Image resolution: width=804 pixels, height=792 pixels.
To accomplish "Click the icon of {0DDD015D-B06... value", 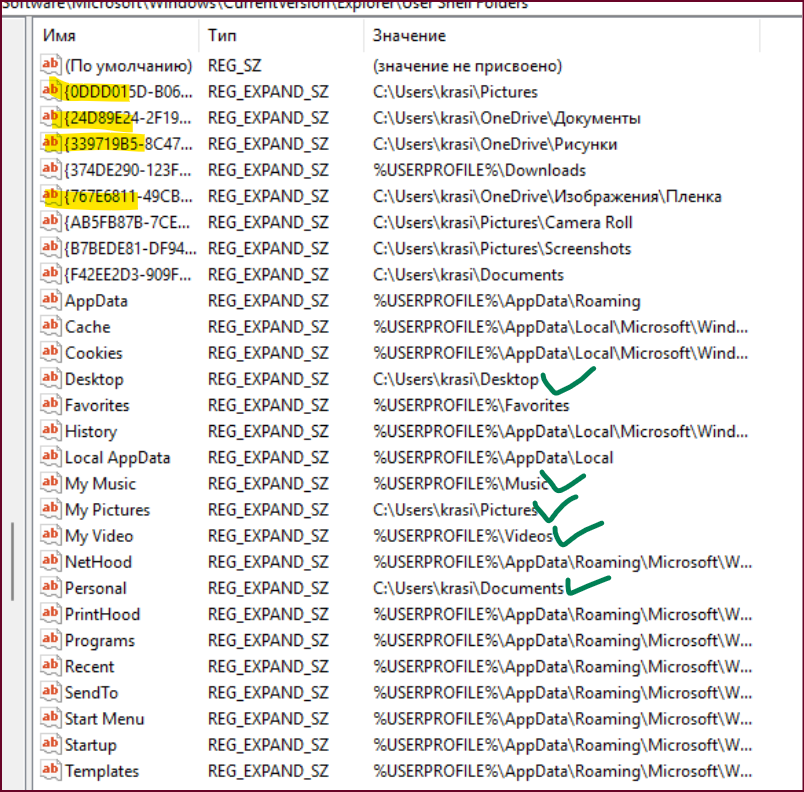I will click(50, 91).
